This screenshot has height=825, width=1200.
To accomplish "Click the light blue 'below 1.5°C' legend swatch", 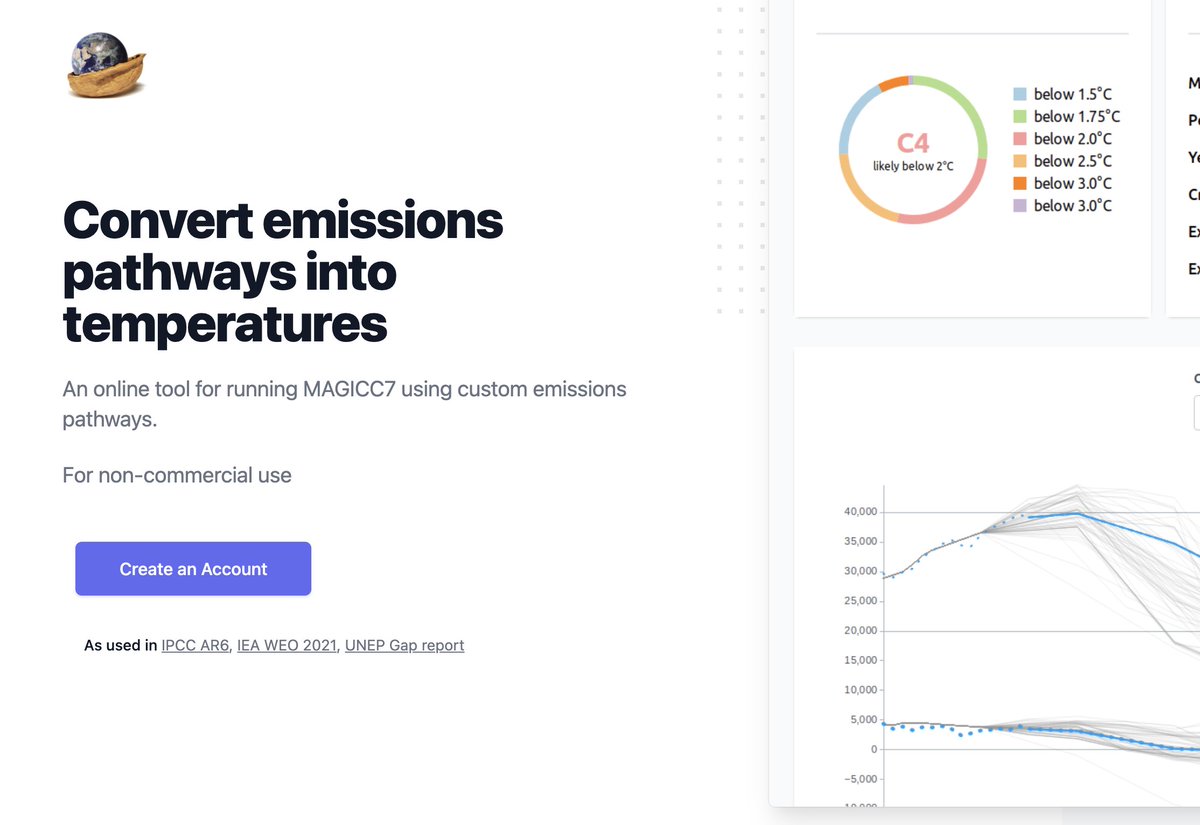I will pyautogui.click(x=1020, y=94).
